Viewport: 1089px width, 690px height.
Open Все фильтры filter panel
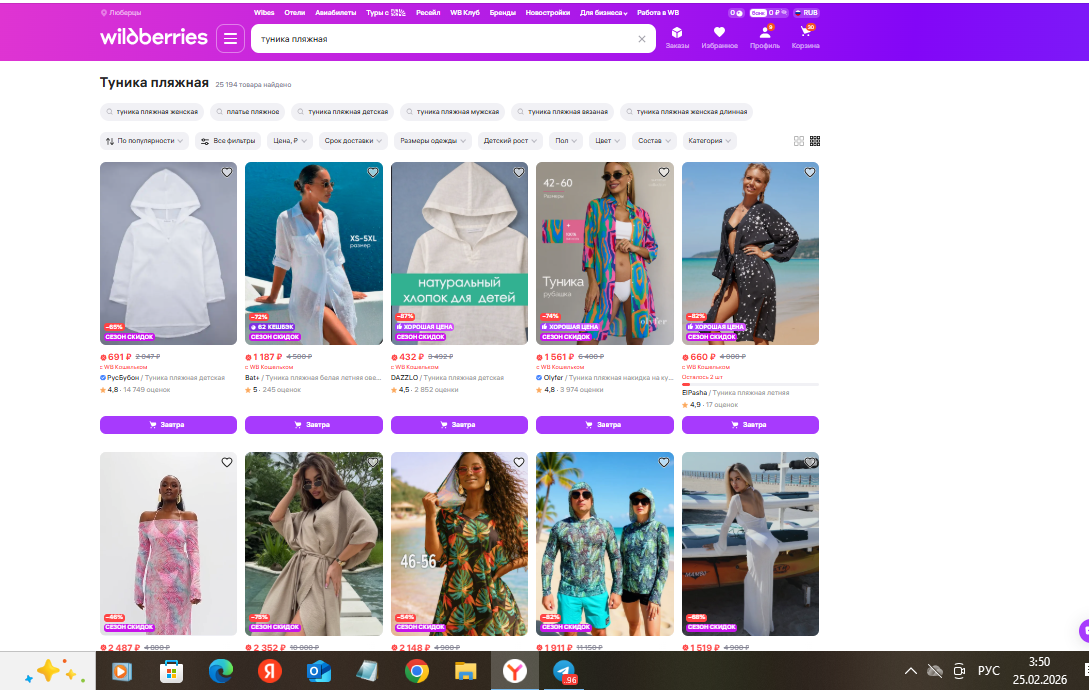tap(228, 141)
